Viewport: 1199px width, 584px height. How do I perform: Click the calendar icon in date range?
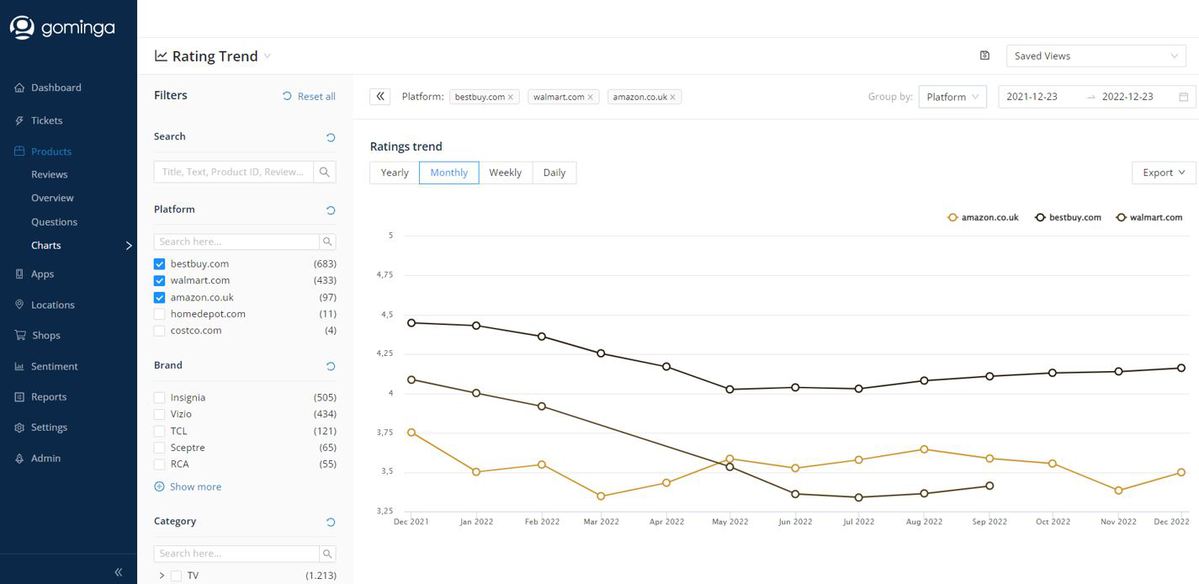tap(1184, 97)
